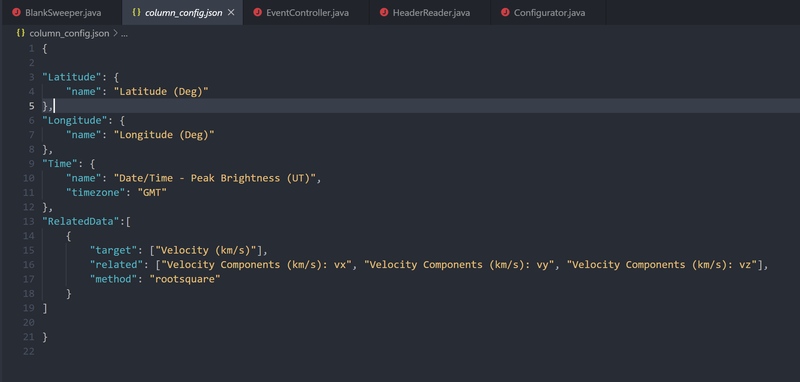800x382 pixels.
Task: Click the "name" key on line 4
Action: (84, 91)
